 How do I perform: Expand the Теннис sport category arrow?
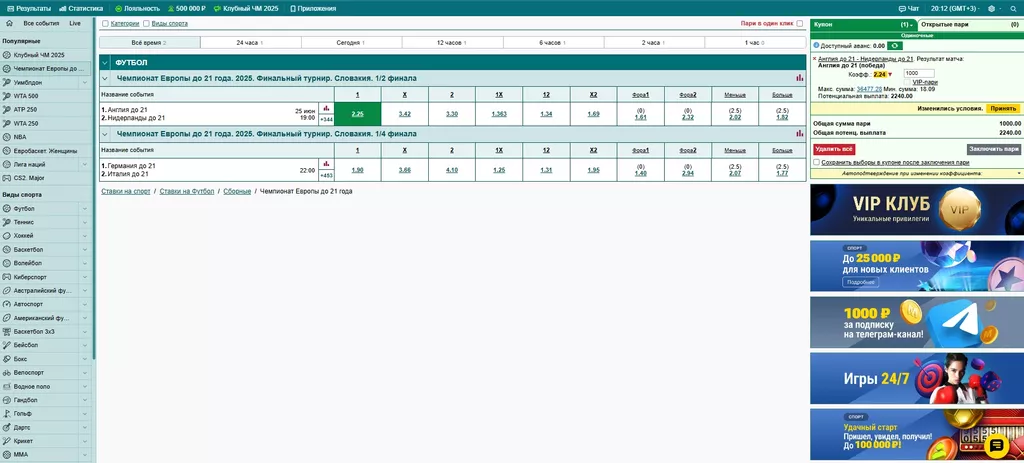tap(85, 221)
